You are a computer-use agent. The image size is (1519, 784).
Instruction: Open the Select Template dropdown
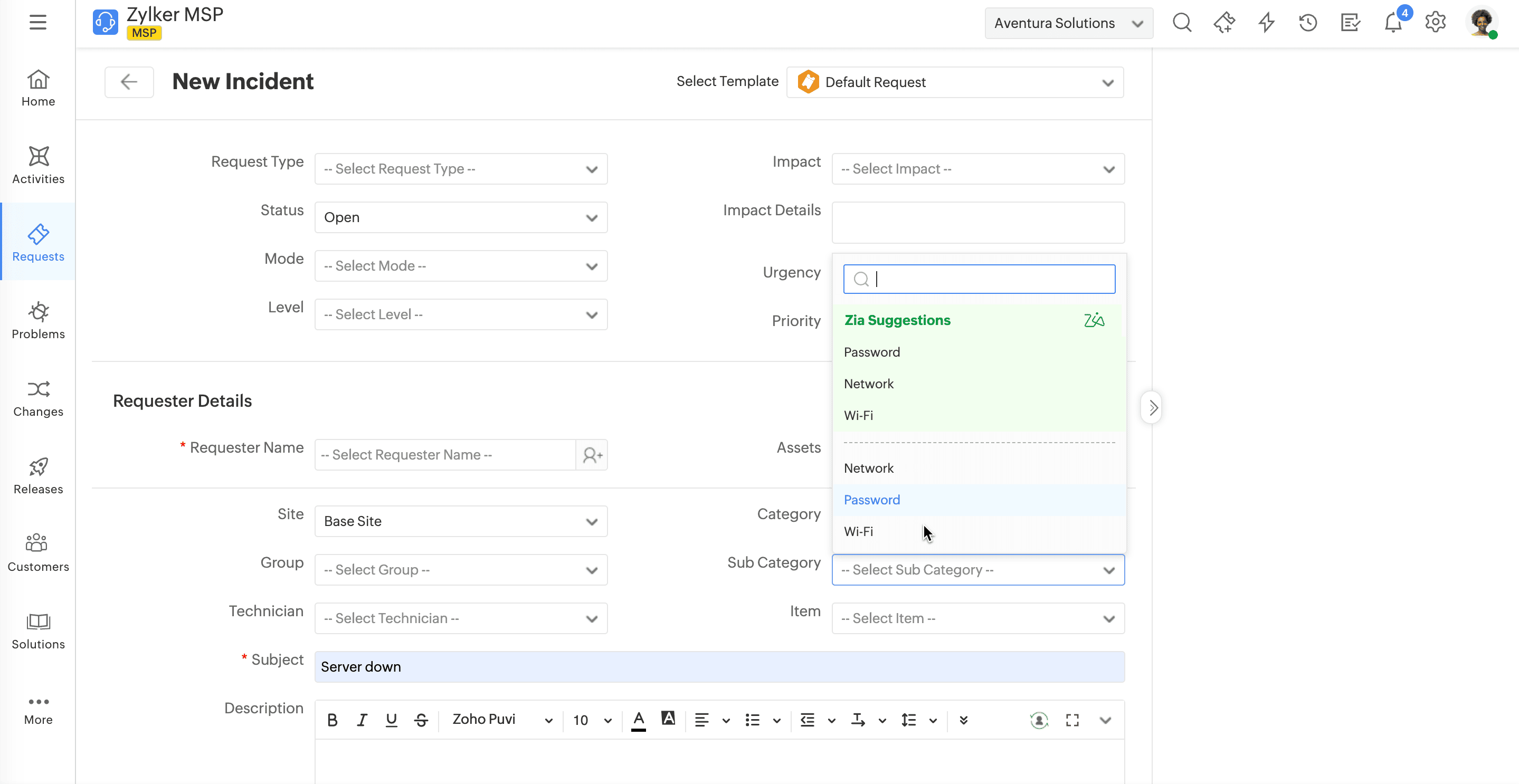955,82
